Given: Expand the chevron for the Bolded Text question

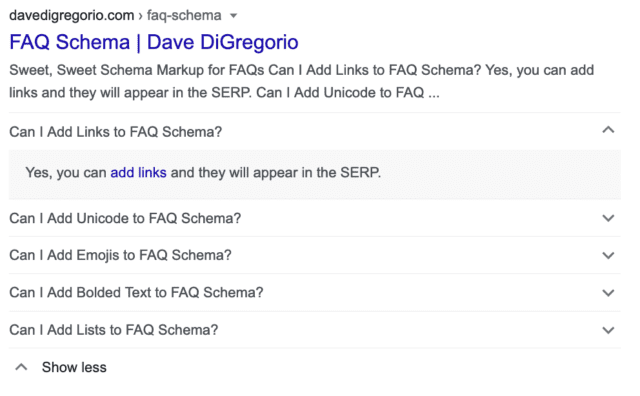Looking at the screenshot, I should pyautogui.click(x=608, y=293).
